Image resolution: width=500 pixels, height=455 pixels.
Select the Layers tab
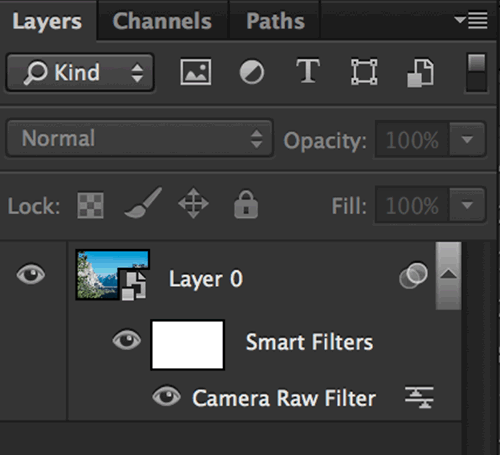(x=47, y=21)
